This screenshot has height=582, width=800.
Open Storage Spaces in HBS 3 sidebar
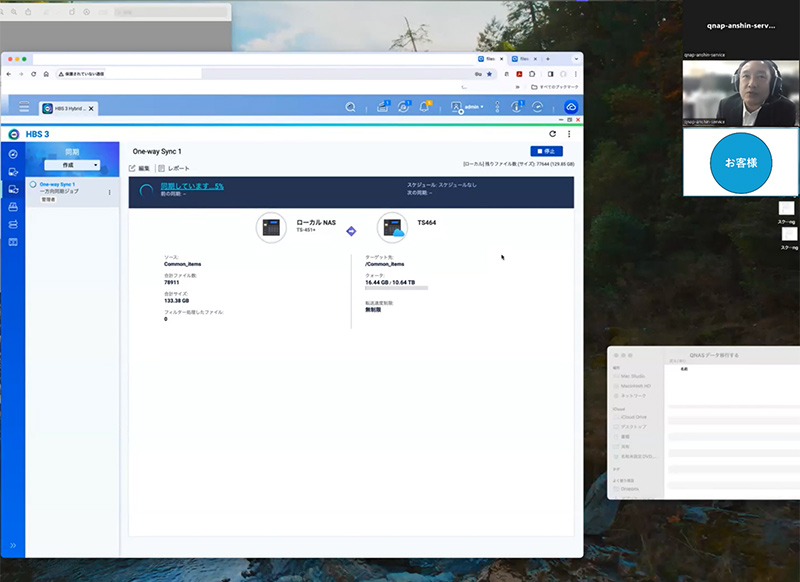(x=13, y=224)
